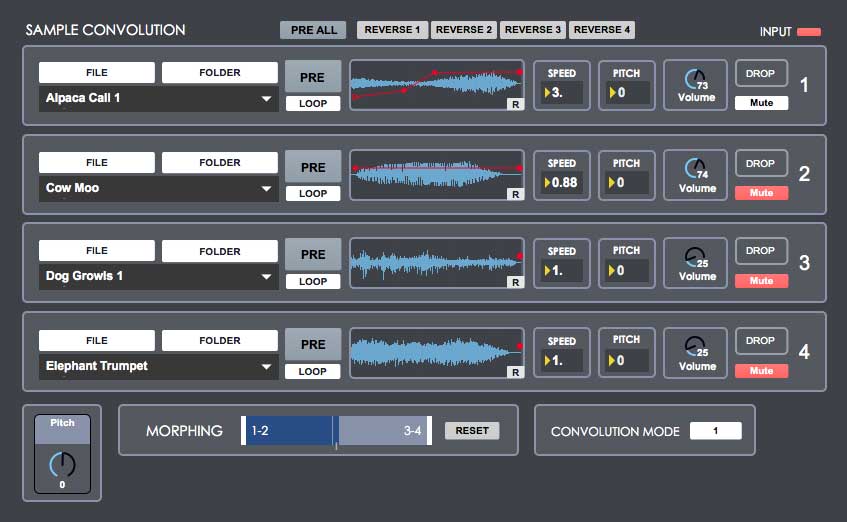847x522 pixels.
Task: Click the red envelope line on Cow Moo waveform
Action: [436, 168]
